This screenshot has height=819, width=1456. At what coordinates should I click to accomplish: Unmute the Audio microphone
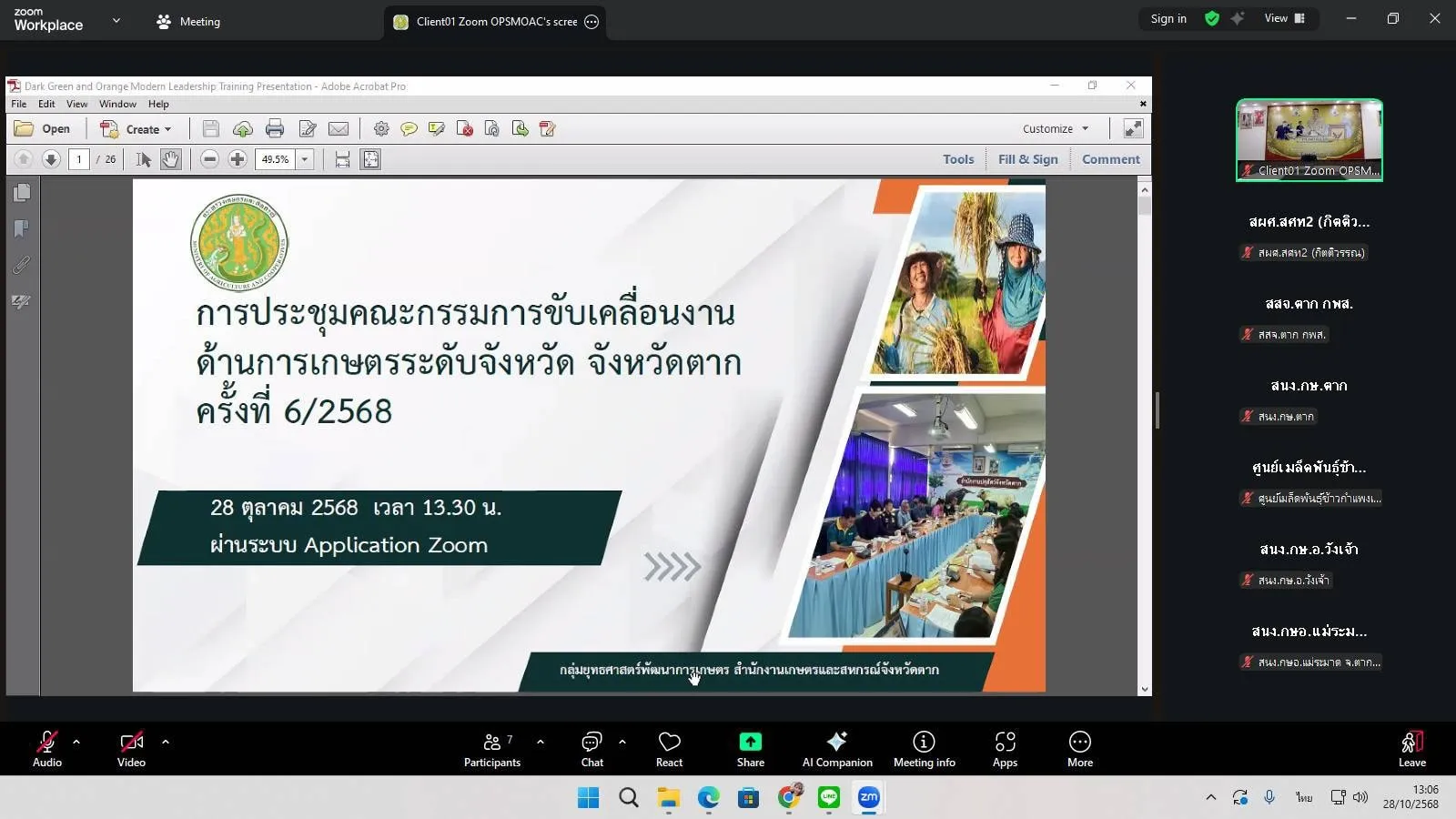click(x=47, y=749)
